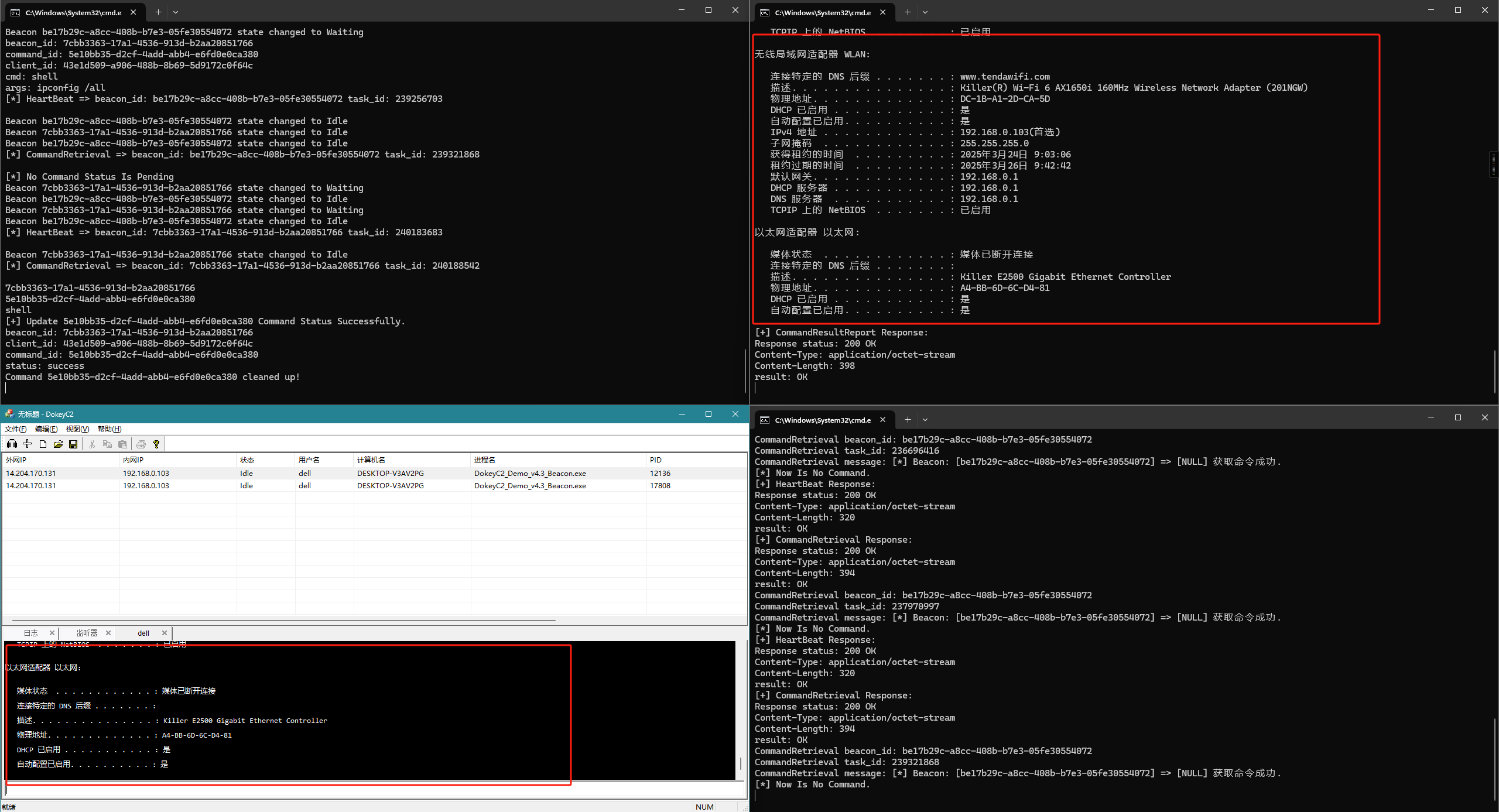Close the 日志 tab with its X
The image size is (1499, 812).
pyautogui.click(x=52, y=633)
